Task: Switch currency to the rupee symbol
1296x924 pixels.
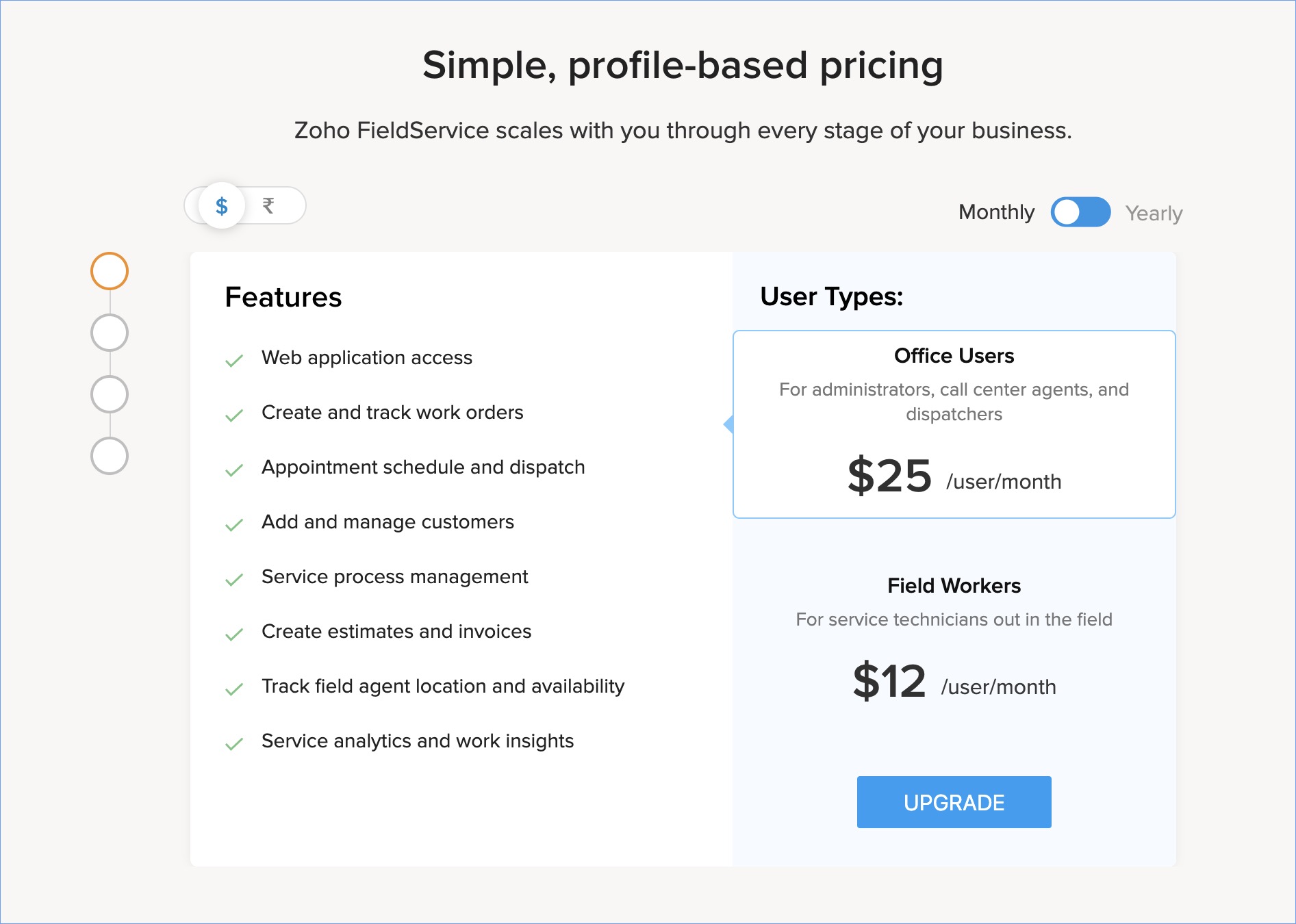Action: point(268,205)
